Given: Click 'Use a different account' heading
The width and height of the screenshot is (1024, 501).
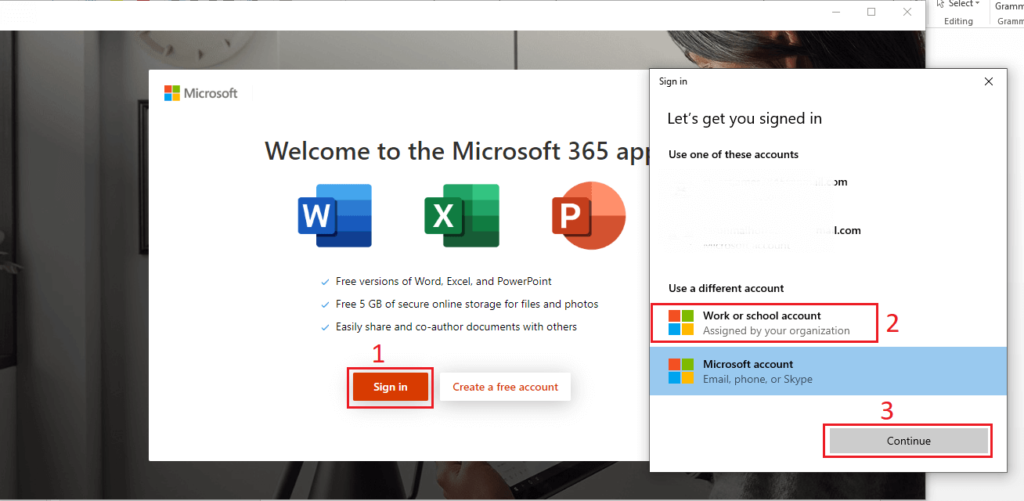Looking at the screenshot, I should coord(726,288).
